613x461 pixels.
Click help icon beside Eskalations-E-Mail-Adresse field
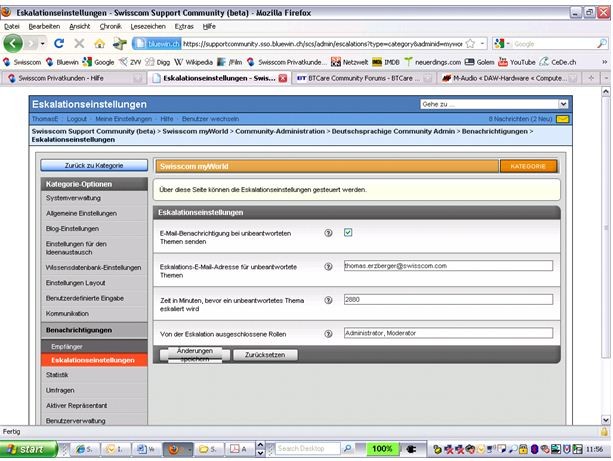tap(328, 267)
